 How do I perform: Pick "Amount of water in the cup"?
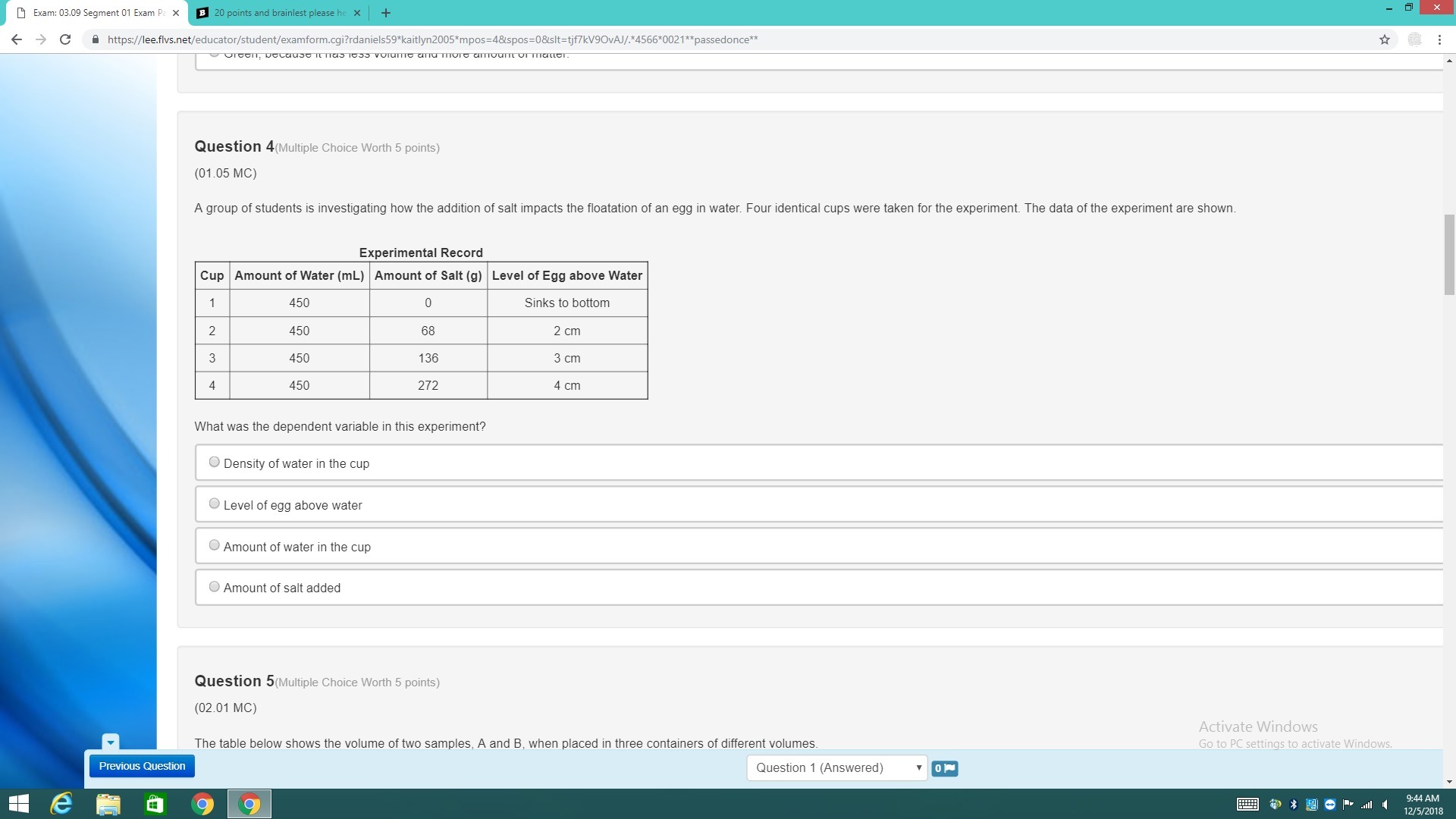(215, 545)
